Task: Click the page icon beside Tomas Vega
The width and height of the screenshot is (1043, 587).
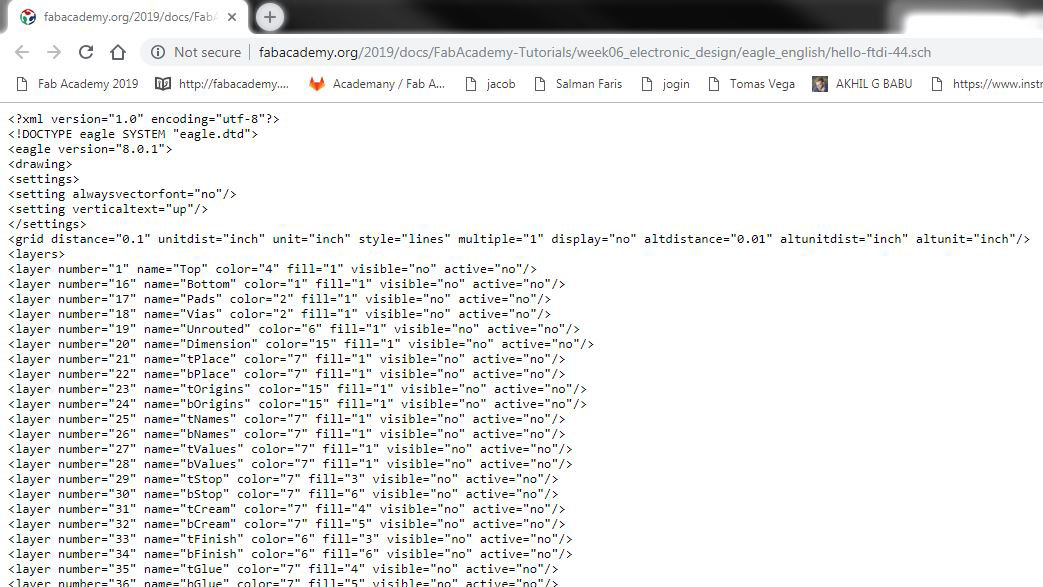Action: 714,84
